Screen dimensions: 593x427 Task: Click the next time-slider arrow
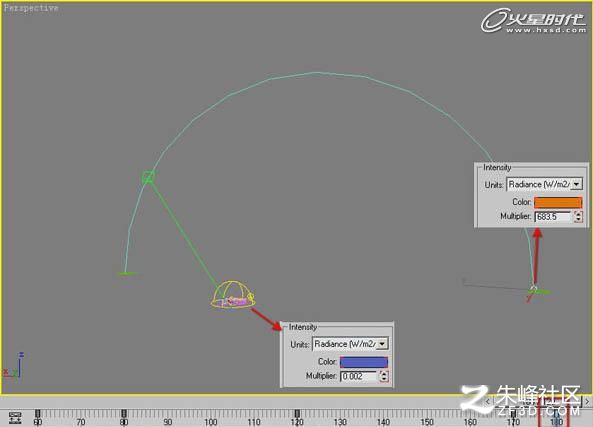click(587, 401)
